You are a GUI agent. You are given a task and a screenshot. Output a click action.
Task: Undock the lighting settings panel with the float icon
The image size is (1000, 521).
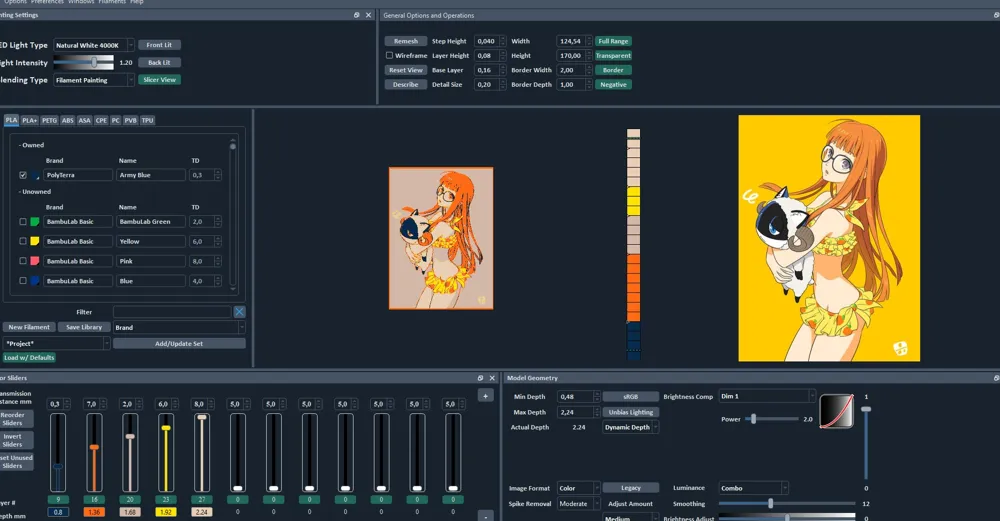point(357,15)
